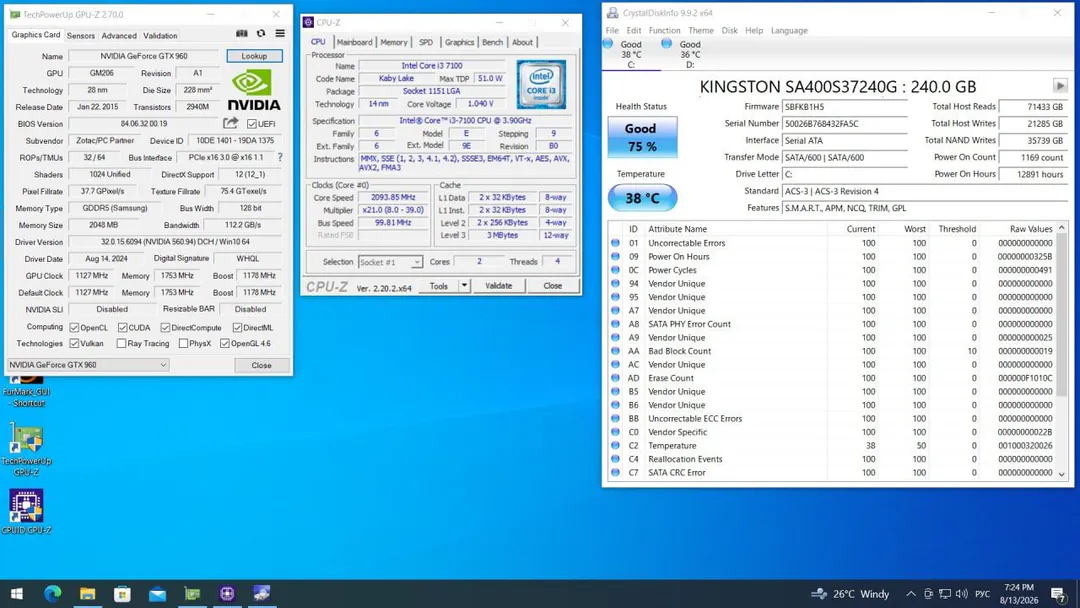The height and width of the screenshot is (608, 1080).
Task: Show hidden tray icons chevron
Action: tap(911, 594)
